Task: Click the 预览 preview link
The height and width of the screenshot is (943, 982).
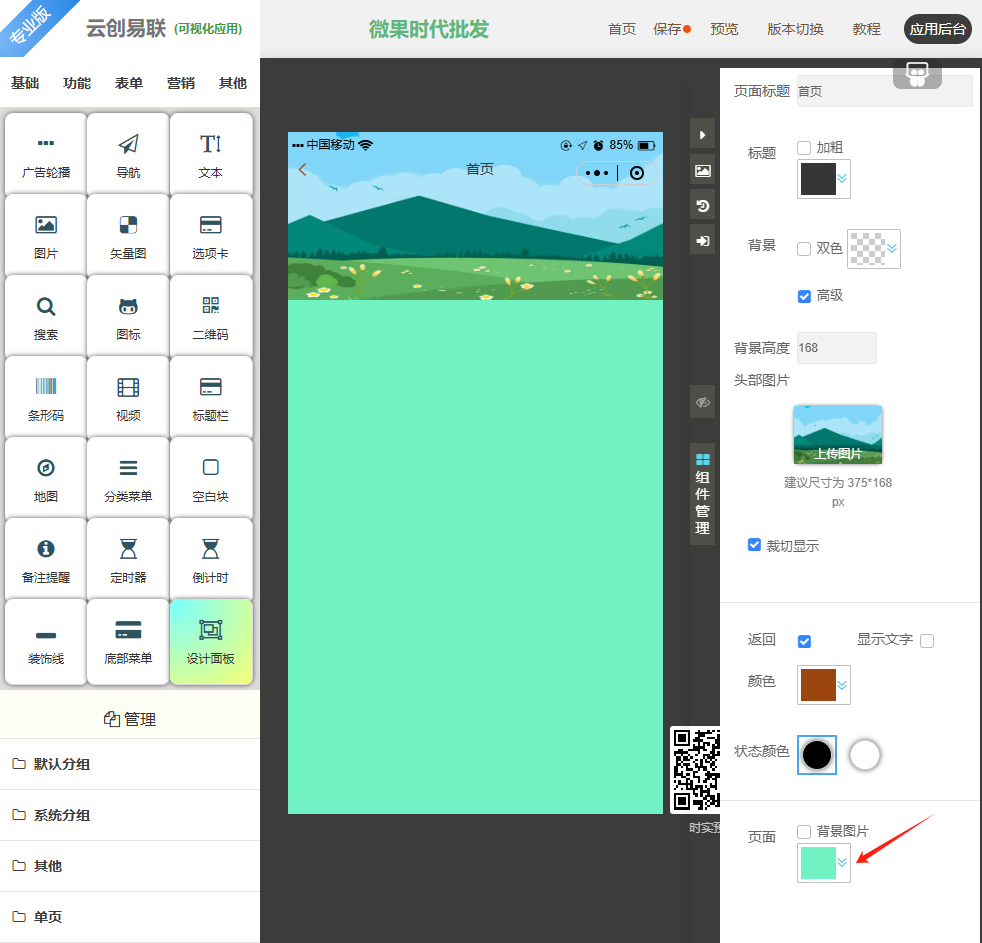Action: tap(724, 29)
